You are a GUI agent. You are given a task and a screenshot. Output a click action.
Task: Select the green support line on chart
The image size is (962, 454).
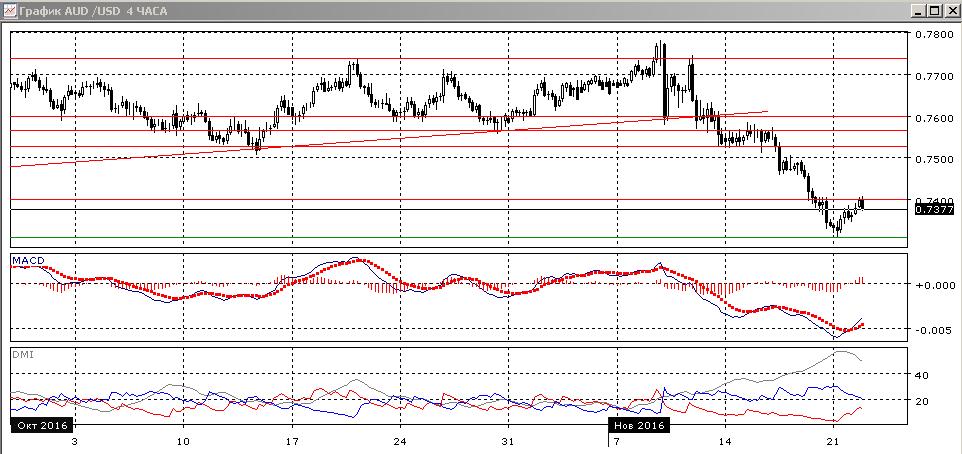[x=459, y=237]
